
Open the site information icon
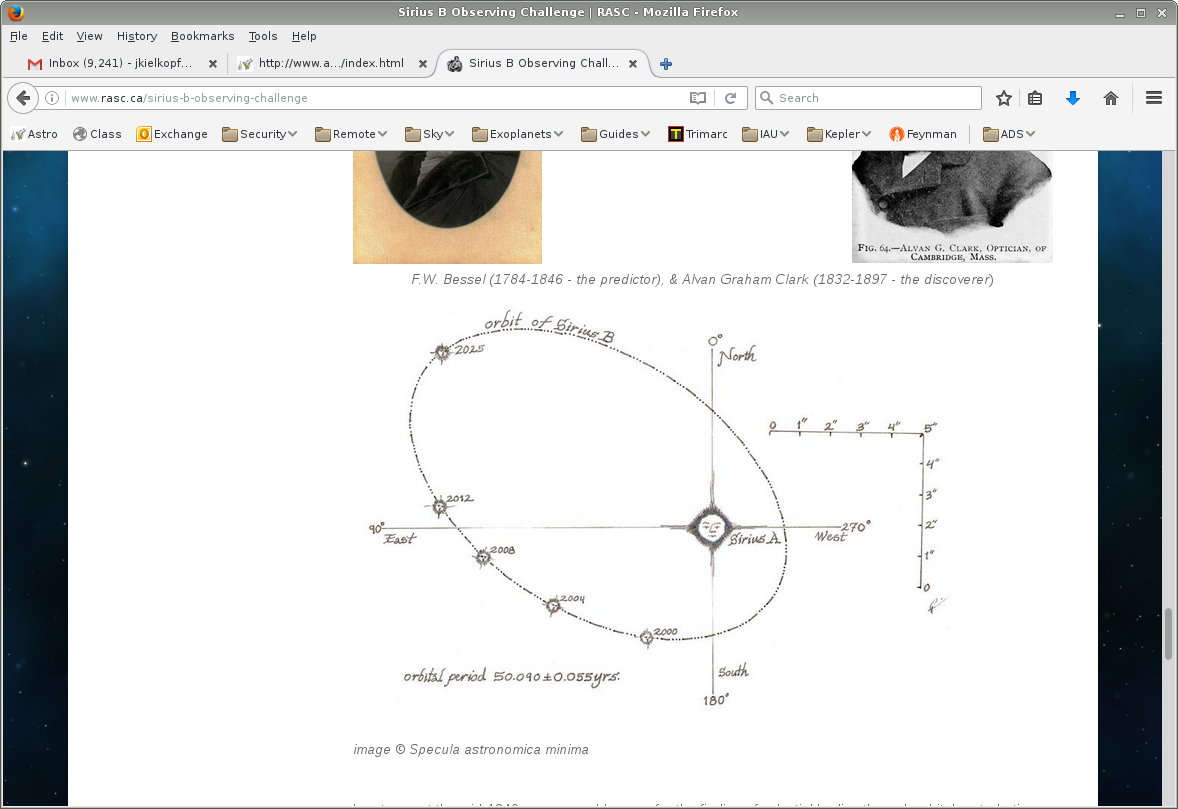pyautogui.click(x=52, y=98)
